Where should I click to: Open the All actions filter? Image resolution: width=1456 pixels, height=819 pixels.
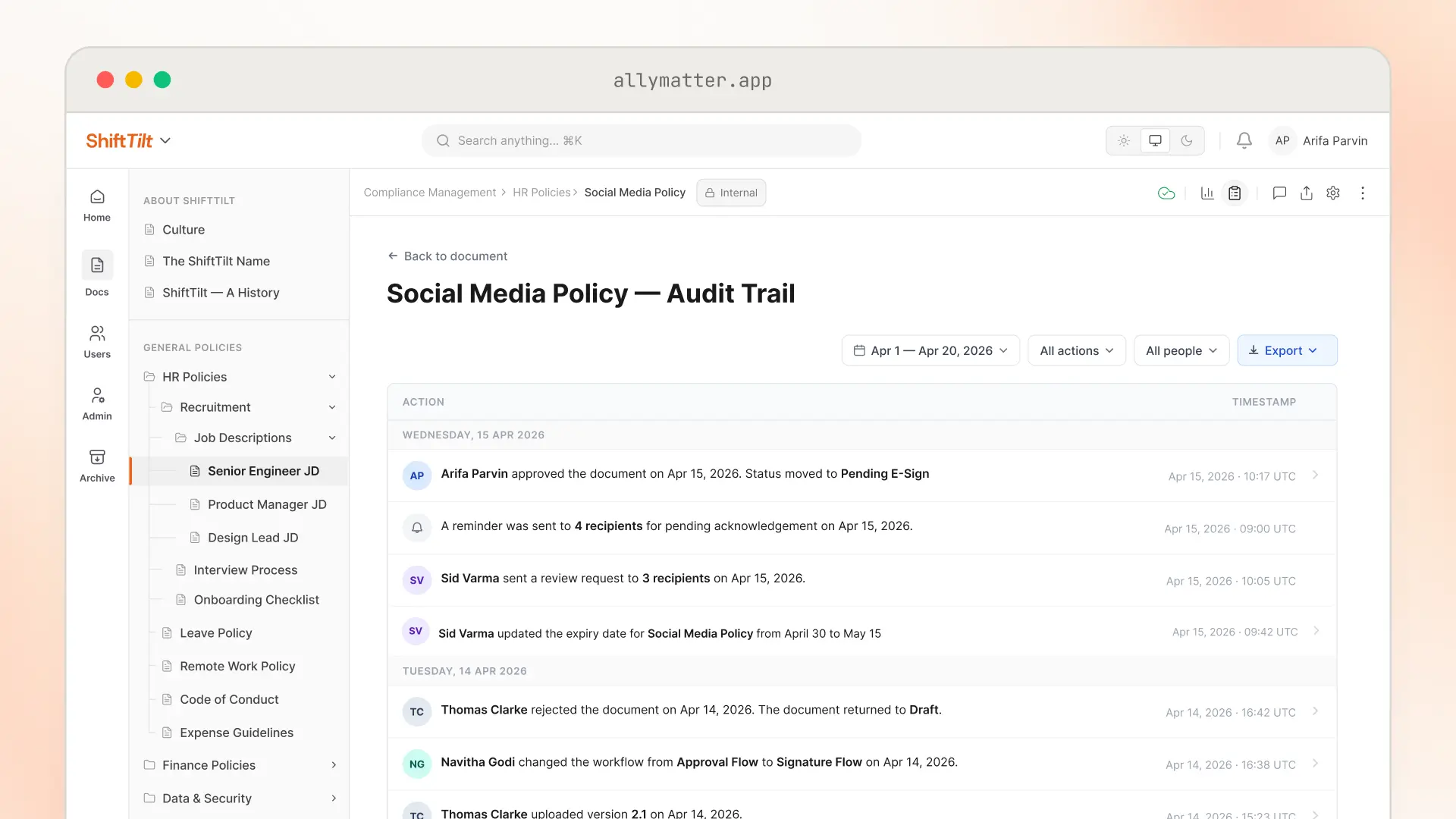(x=1077, y=350)
